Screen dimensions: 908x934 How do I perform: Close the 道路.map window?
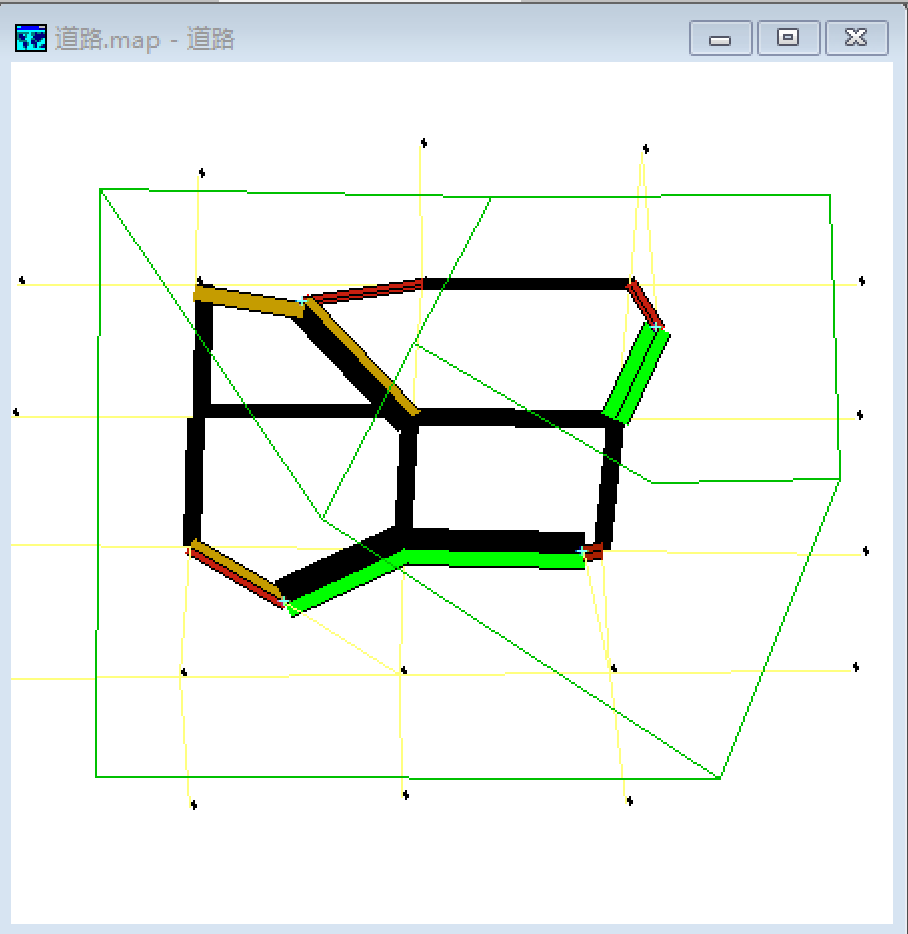[856, 38]
